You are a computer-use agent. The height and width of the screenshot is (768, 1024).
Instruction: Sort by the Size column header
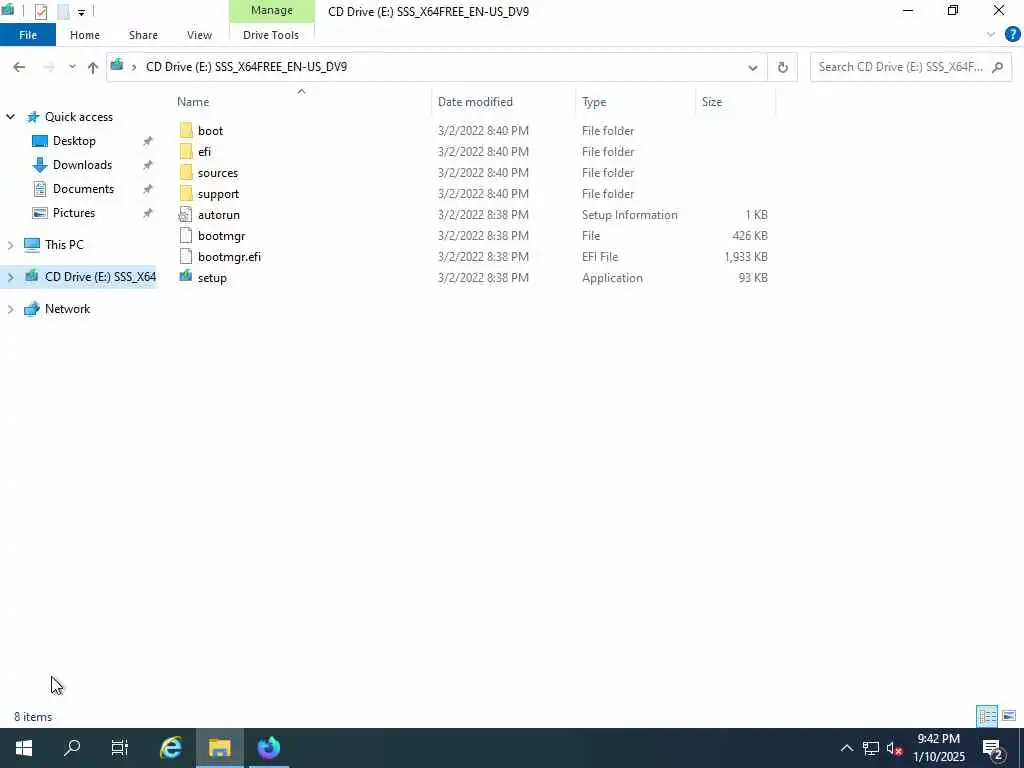(712, 102)
